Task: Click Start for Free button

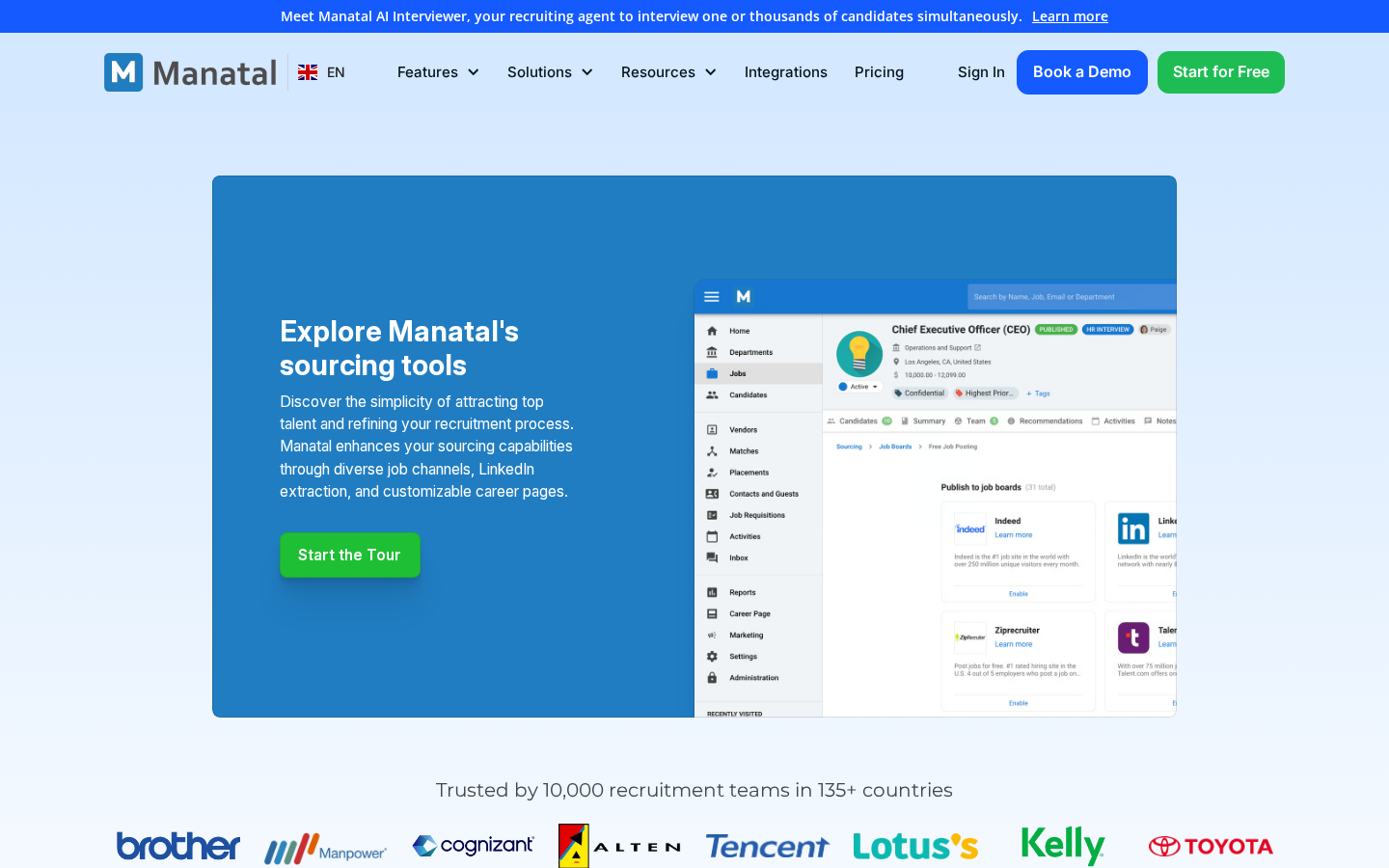Action: (1221, 72)
